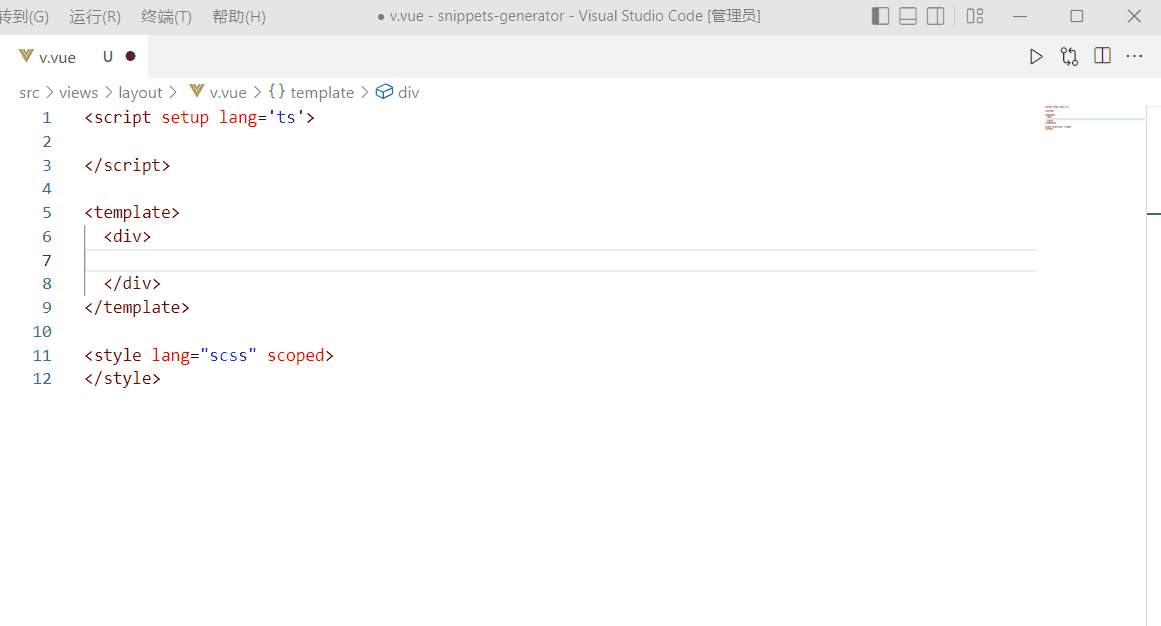Click v.vue in the breadcrumb
Screen dimensions: 1161x626
[x=228, y=93]
